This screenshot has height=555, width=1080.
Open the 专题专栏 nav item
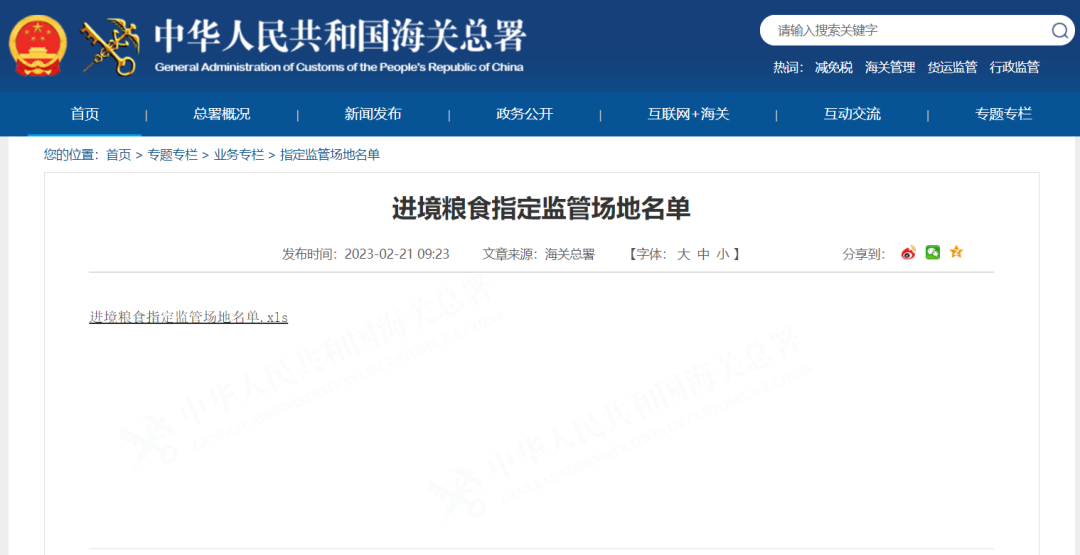1003,114
